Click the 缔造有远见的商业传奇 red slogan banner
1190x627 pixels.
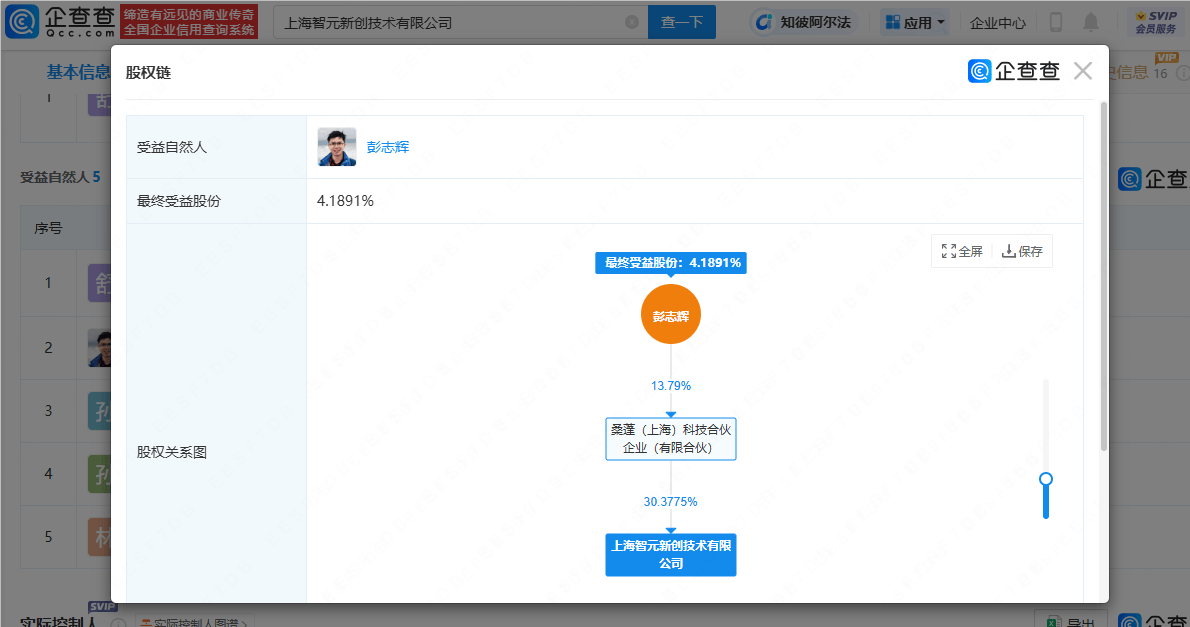point(189,21)
